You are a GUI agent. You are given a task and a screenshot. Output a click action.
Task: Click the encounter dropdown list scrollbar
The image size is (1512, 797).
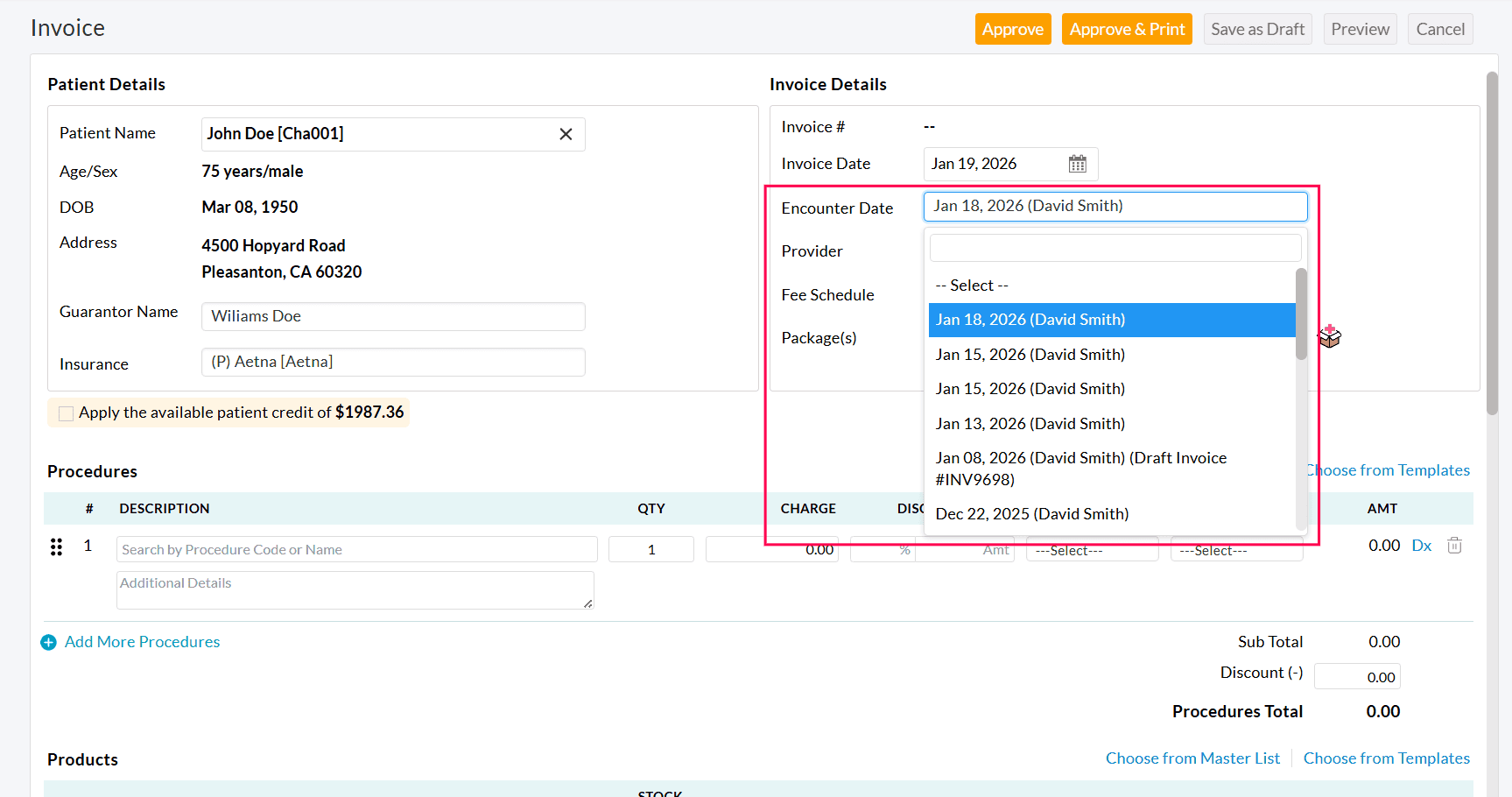(1301, 314)
